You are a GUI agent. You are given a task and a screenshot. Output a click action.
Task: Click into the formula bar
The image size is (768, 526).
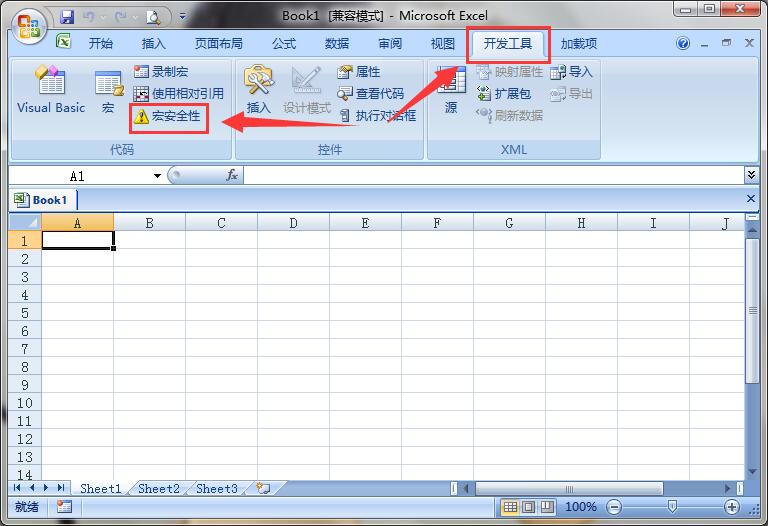[493, 175]
